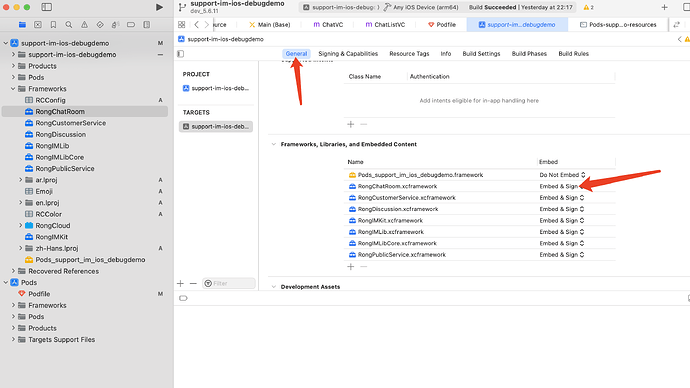Open Embed dropdown for RongCustomerService.xcframework

[x=562, y=198]
